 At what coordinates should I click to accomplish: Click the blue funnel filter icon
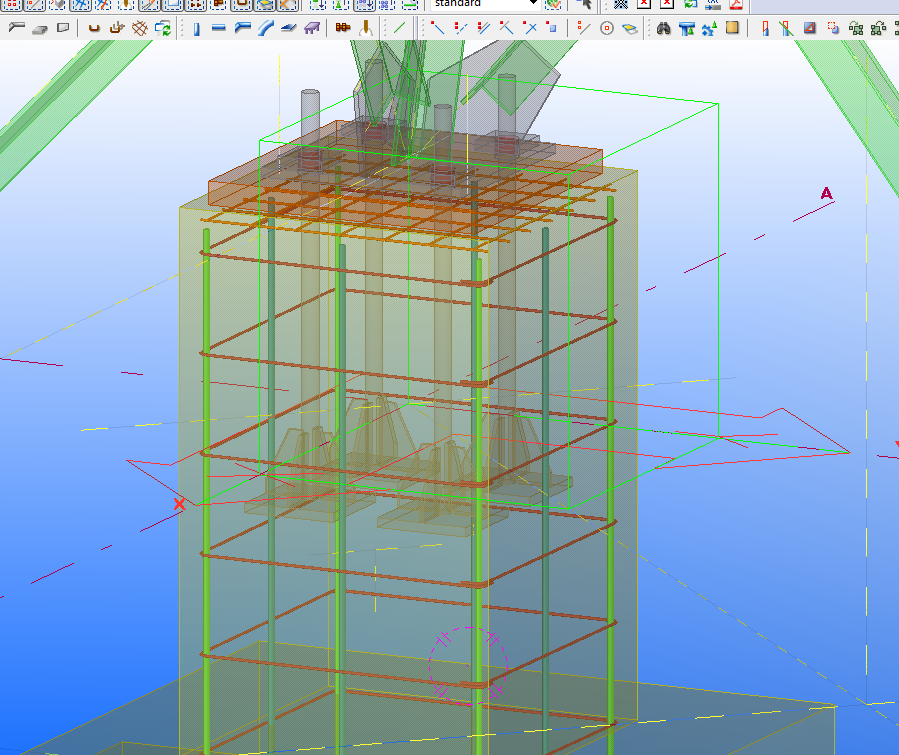point(688,28)
